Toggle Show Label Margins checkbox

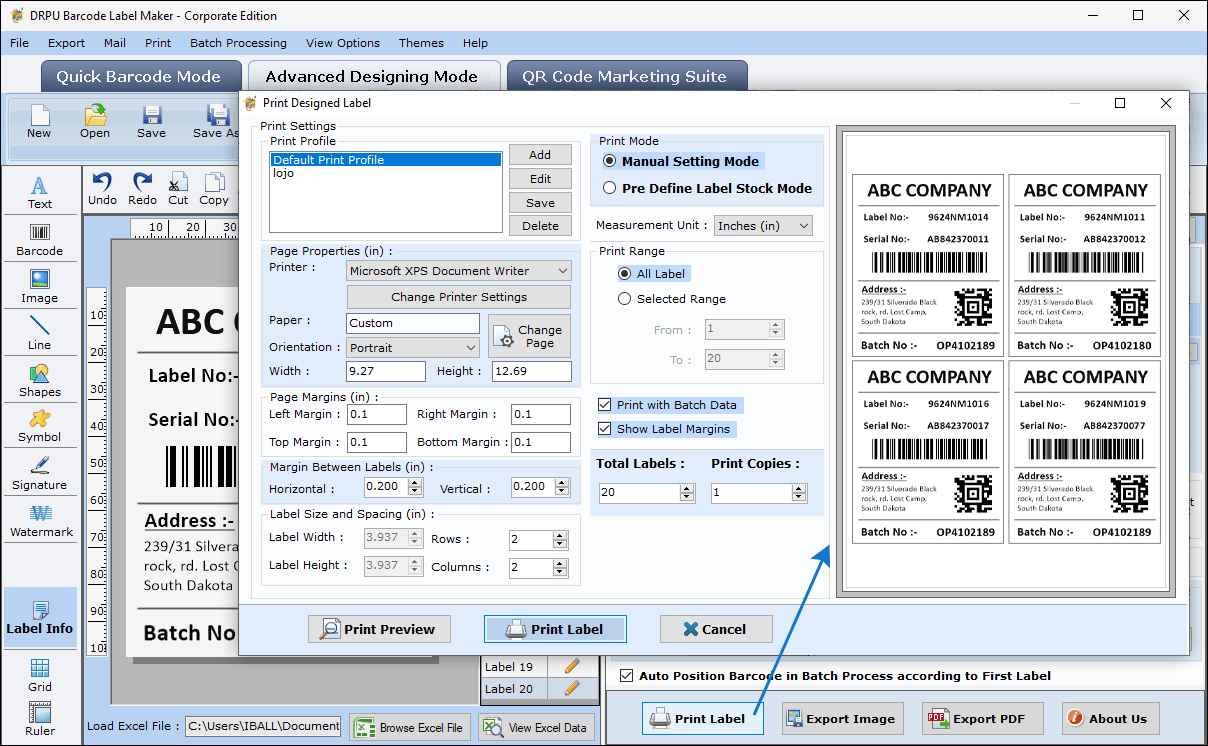tap(604, 429)
